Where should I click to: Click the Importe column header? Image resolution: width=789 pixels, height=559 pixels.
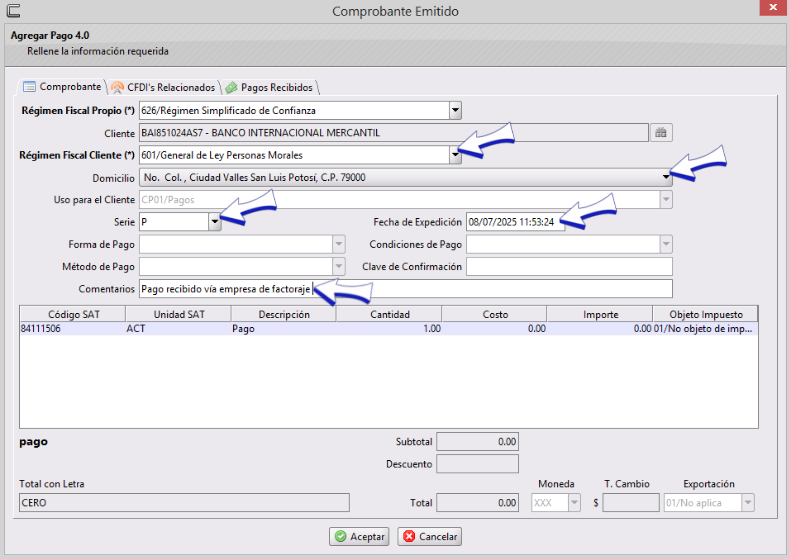click(x=600, y=314)
